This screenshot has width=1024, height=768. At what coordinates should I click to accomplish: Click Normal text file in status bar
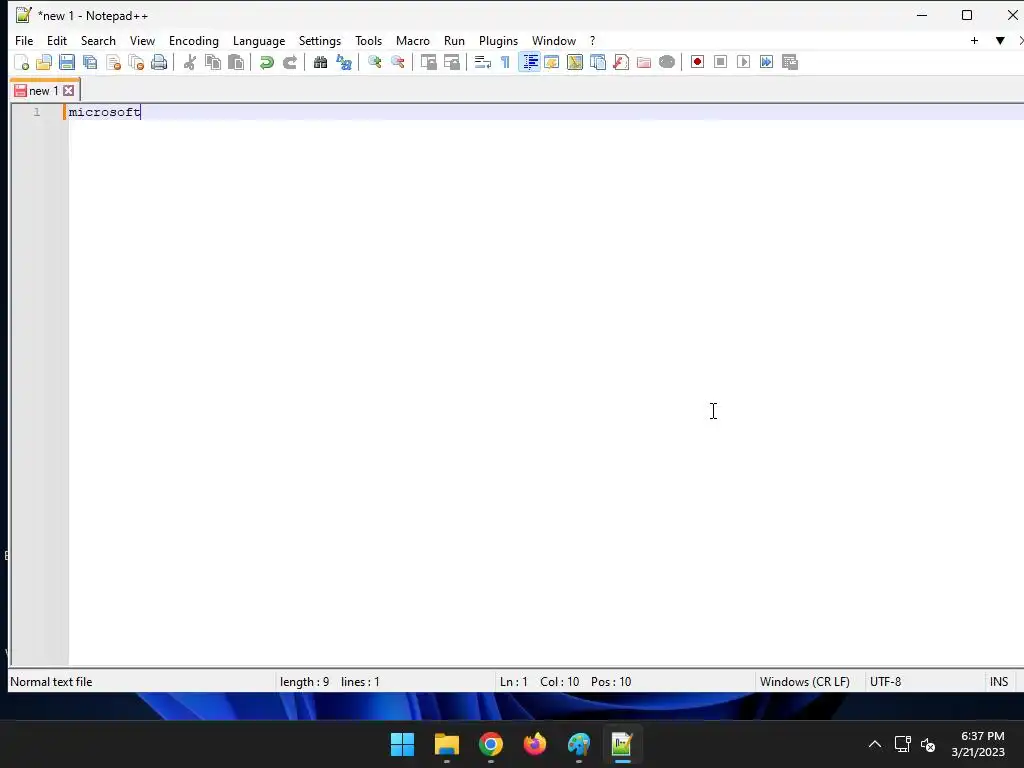pyautogui.click(x=51, y=682)
